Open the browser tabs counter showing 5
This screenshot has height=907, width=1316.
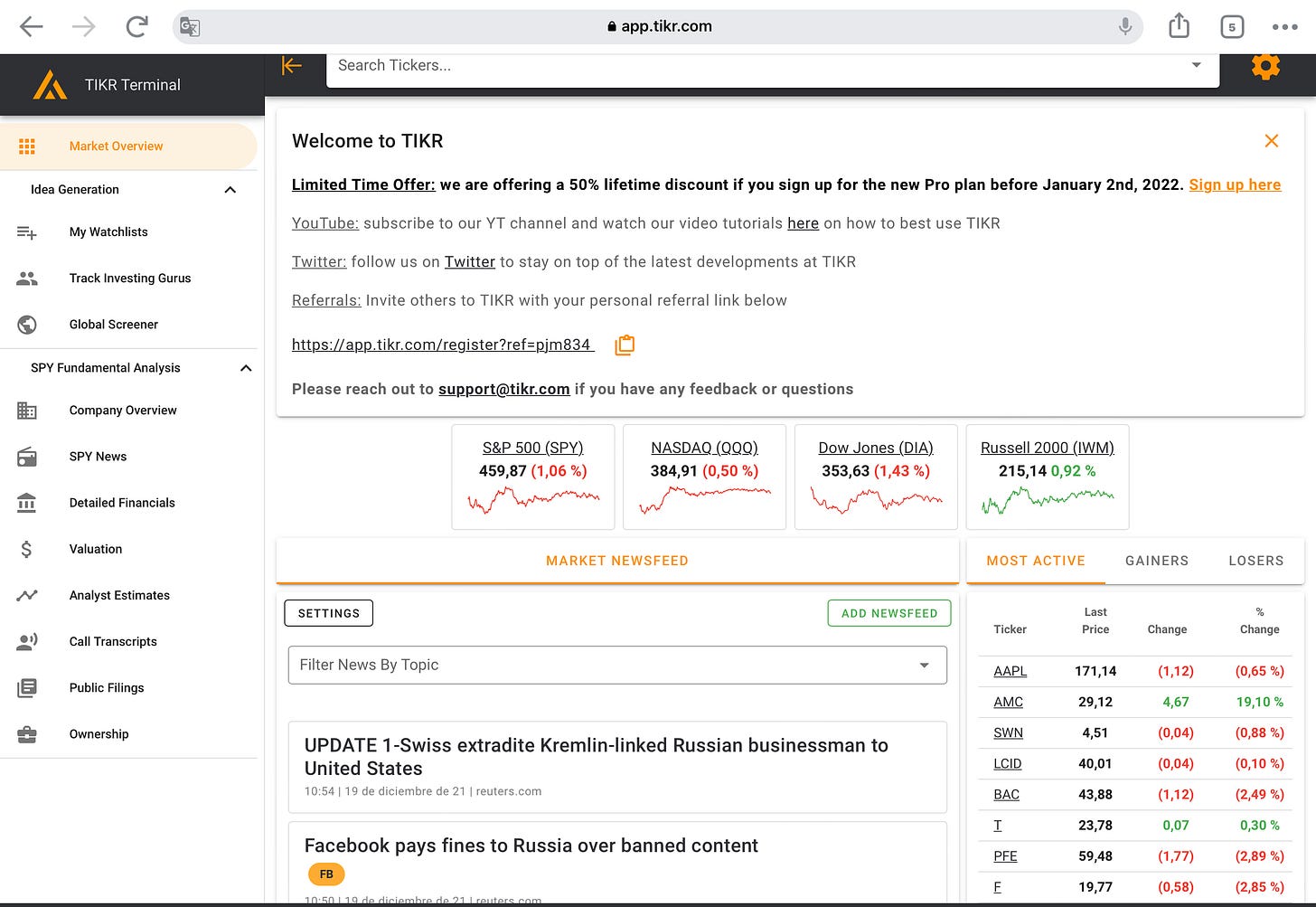(1232, 27)
